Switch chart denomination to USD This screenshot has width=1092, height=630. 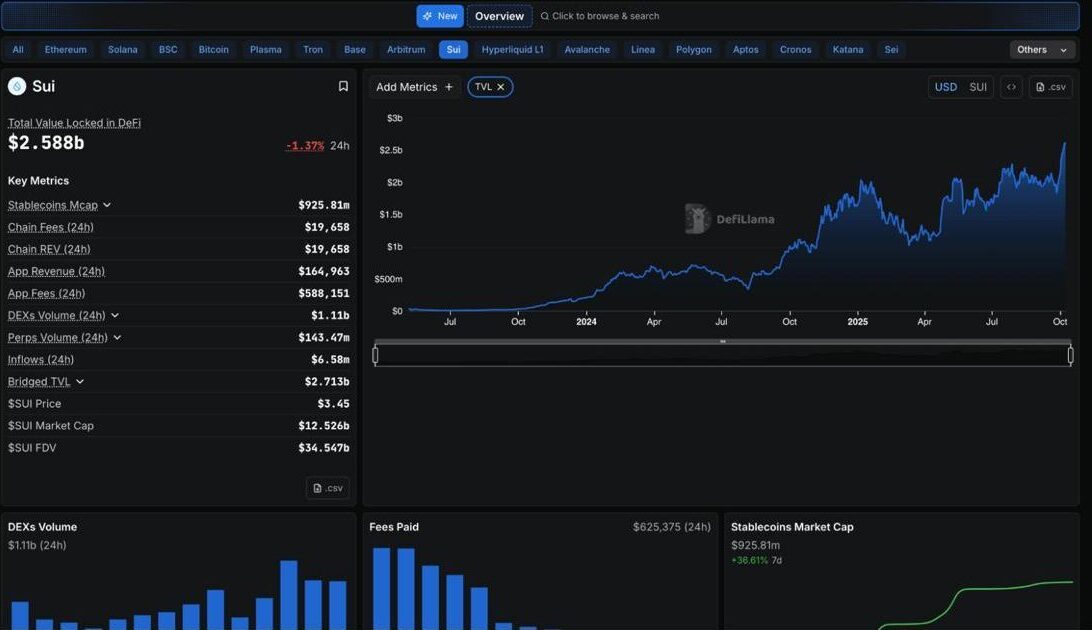click(x=945, y=87)
